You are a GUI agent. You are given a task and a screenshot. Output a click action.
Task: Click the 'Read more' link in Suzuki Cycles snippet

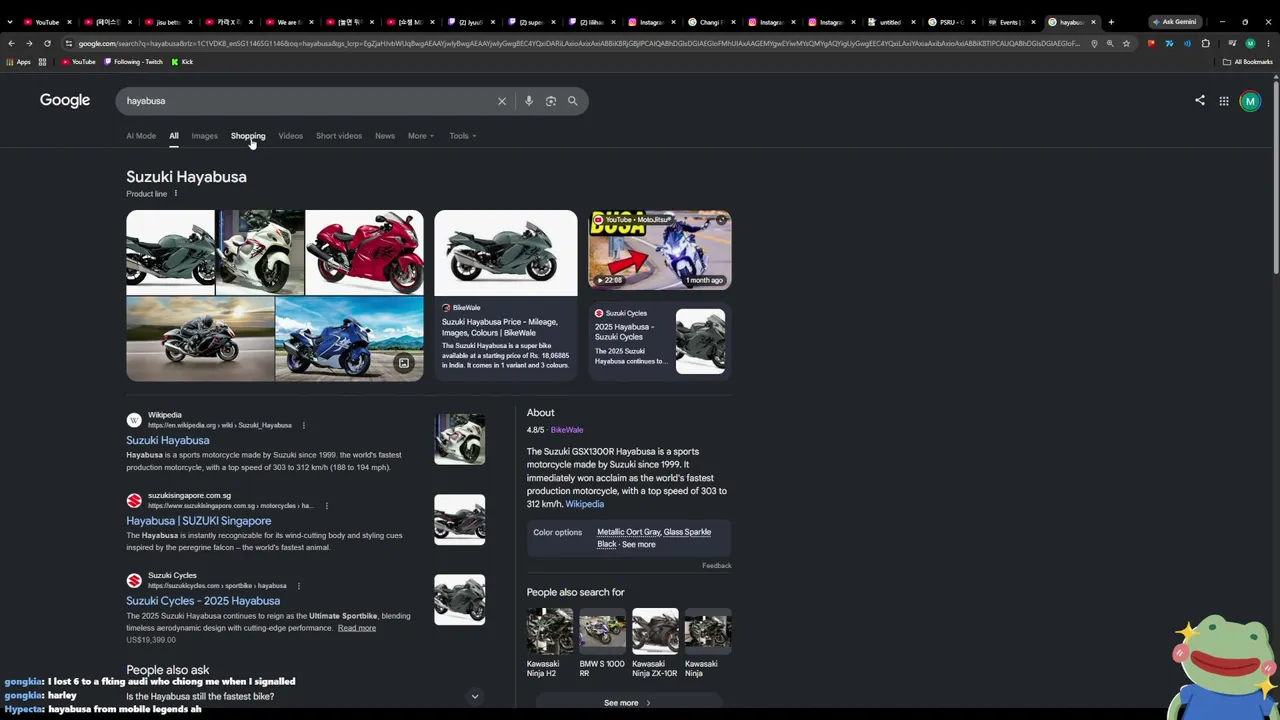pos(357,628)
